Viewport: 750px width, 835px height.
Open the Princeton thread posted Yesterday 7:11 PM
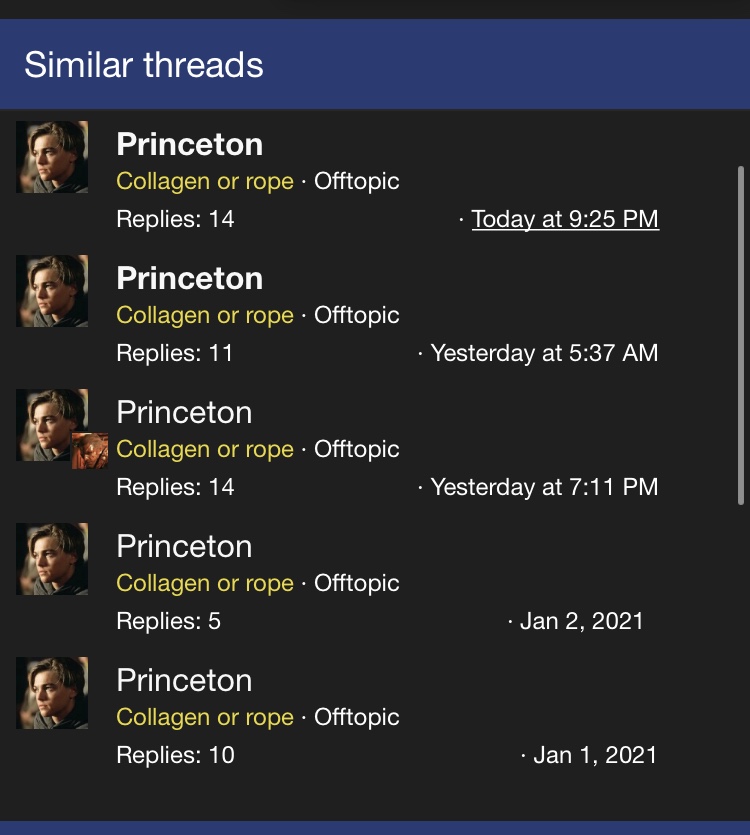(x=184, y=412)
